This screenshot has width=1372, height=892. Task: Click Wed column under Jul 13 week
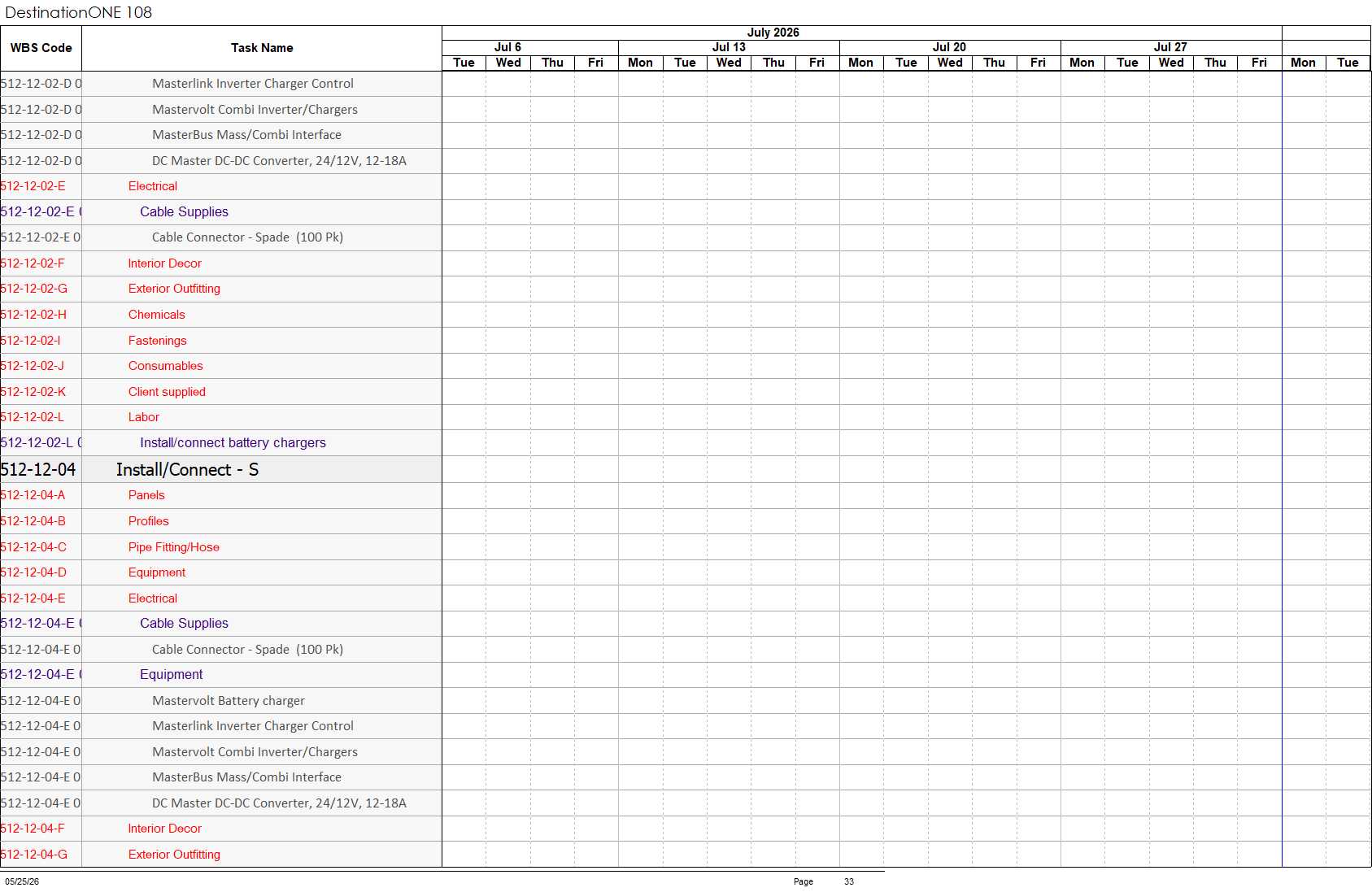coord(729,63)
